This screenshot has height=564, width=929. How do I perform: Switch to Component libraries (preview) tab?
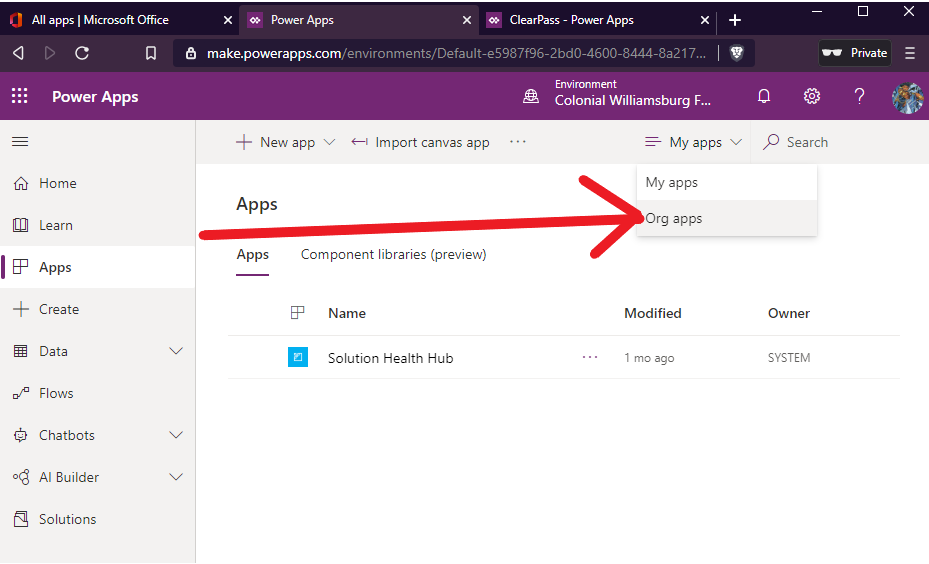tap(393, 255)
